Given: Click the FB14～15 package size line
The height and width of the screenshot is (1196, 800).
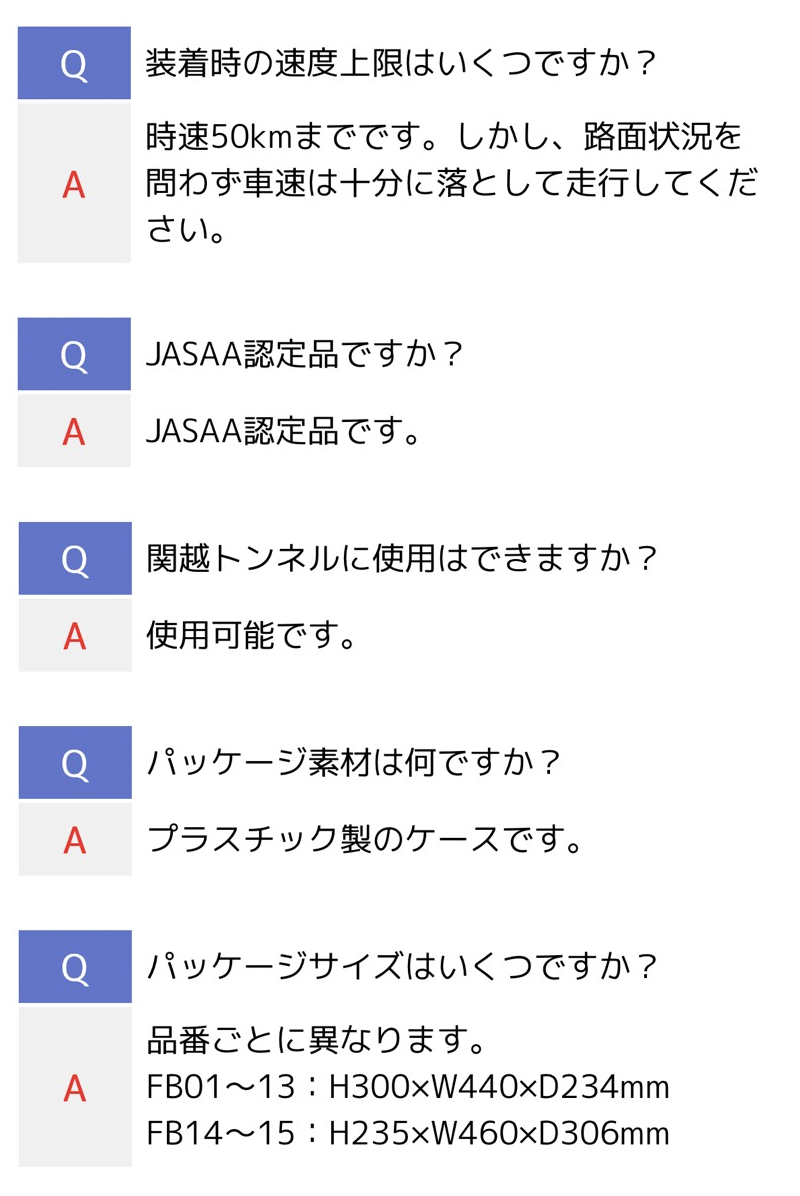Looking at the screenshot, I should (x=408, y=1133).
